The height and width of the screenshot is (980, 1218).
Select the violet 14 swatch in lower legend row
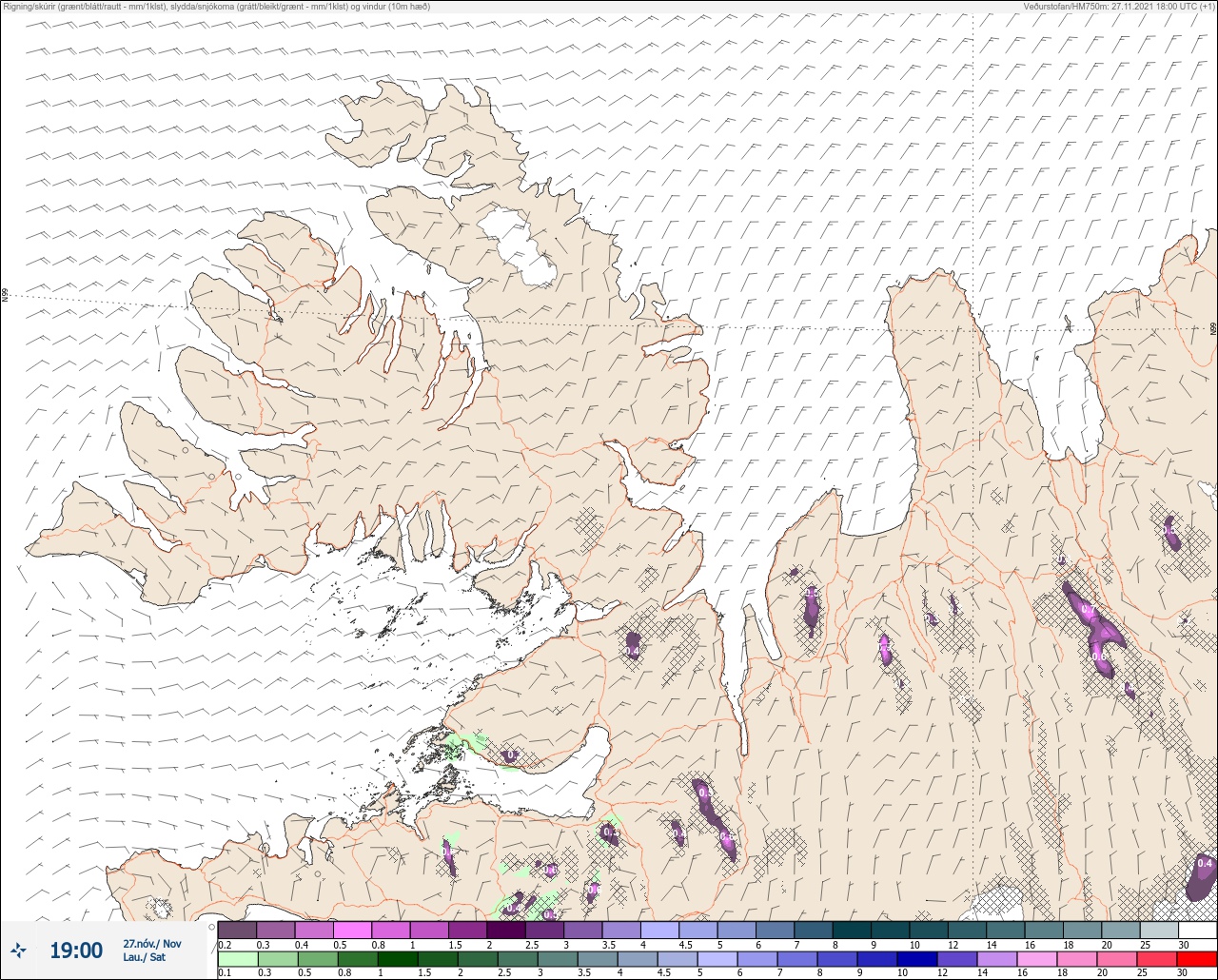pyautogui.click(x=997, y=957)
